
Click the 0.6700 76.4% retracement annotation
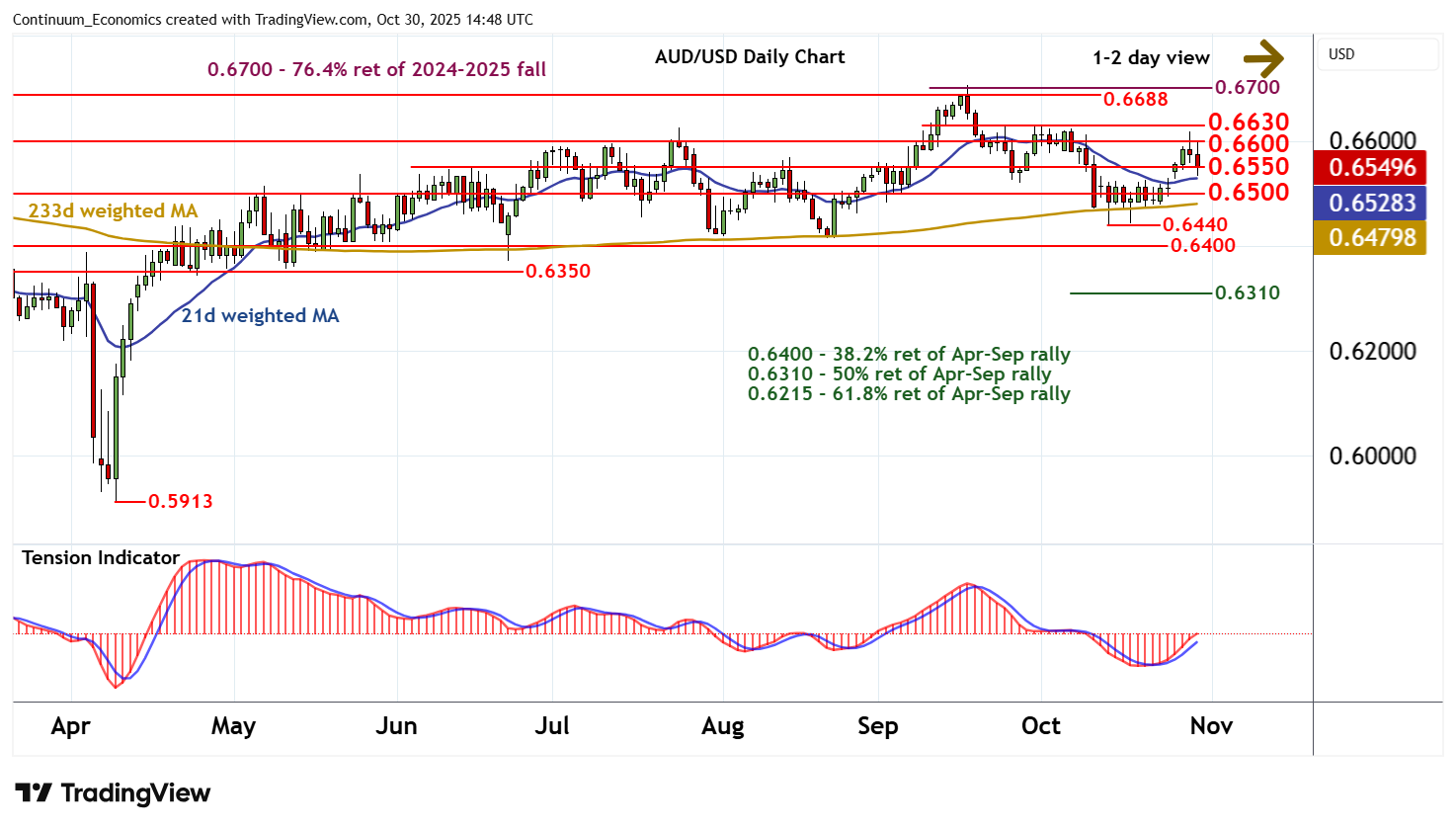coord(376,69)
